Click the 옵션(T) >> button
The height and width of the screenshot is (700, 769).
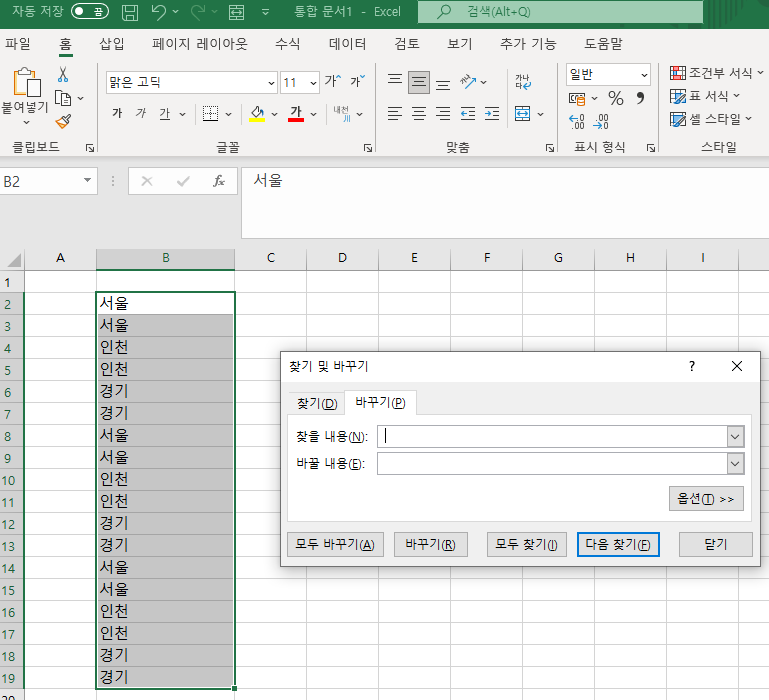706,499
